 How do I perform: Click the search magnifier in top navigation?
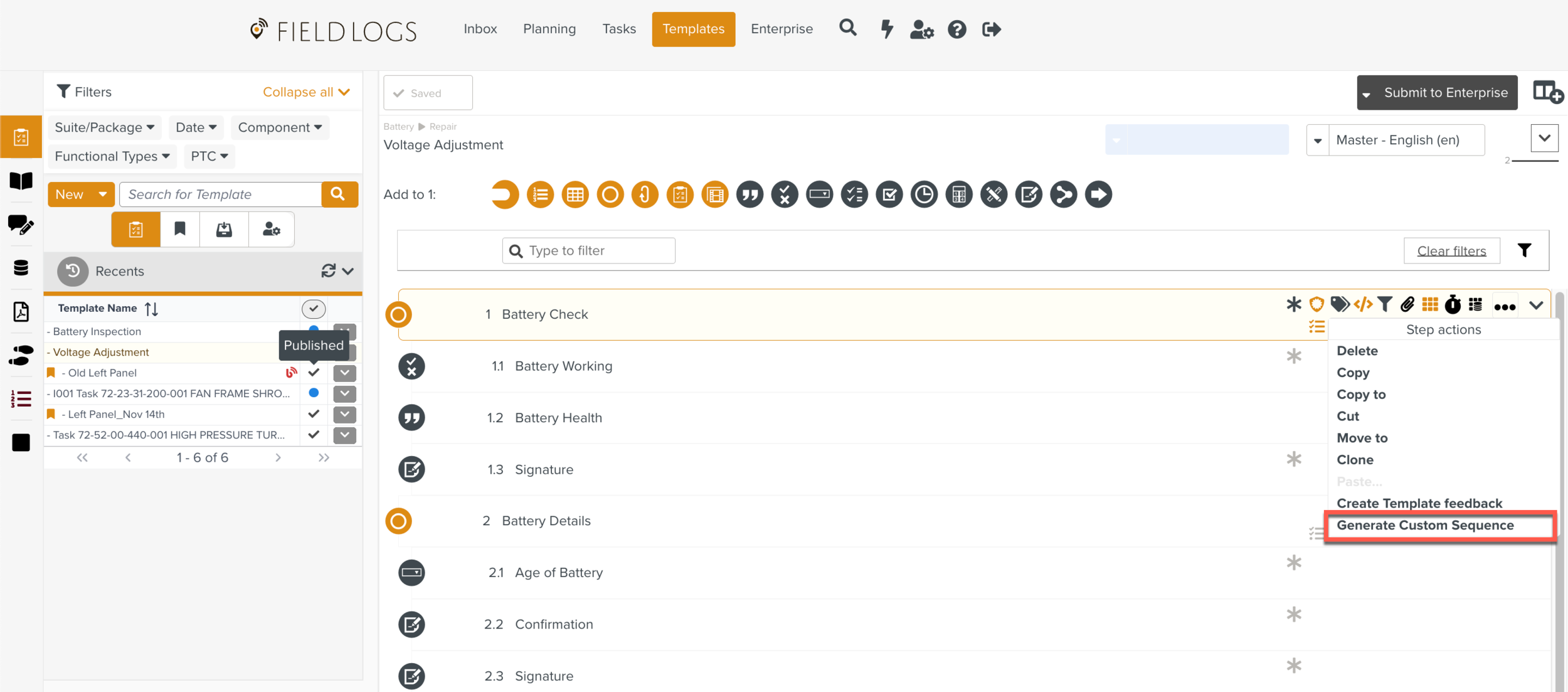[847, 28]
